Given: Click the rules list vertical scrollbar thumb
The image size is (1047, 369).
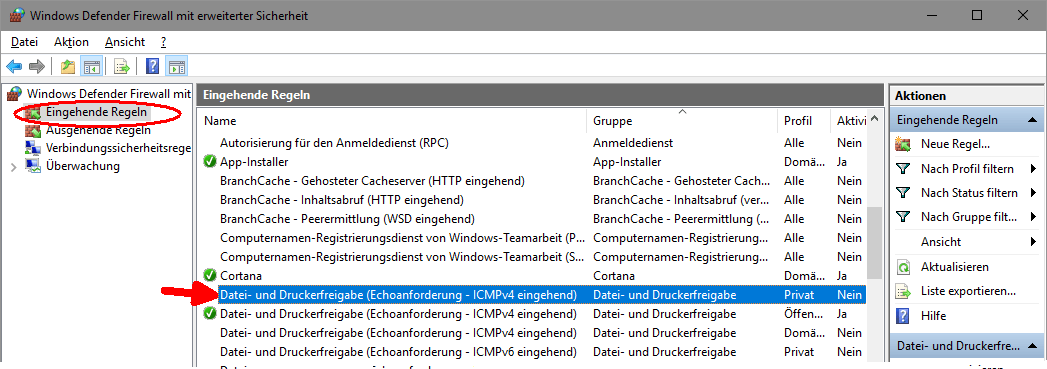Looking at the screenshot, I should click(875, 243).
